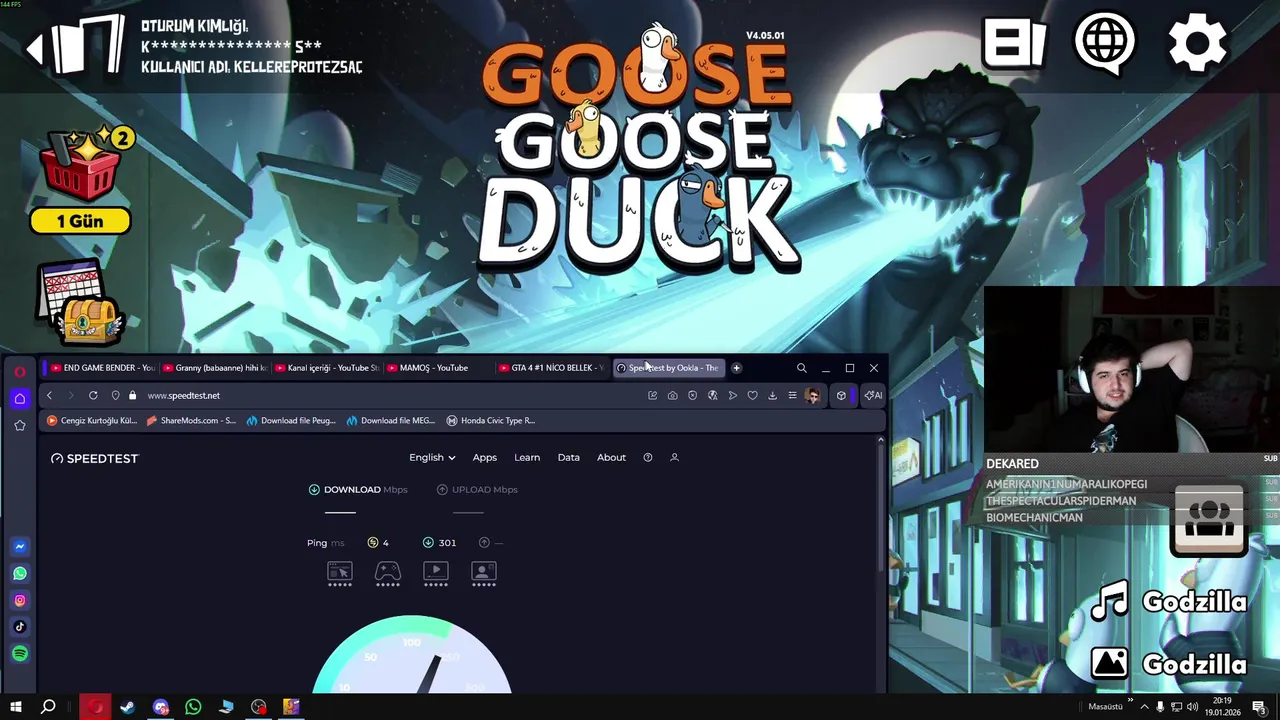1280x720 pixels.
Task: Open the Goose Goose Duck settings gear
Action: pyautogui.click(x=1197, y=44)
